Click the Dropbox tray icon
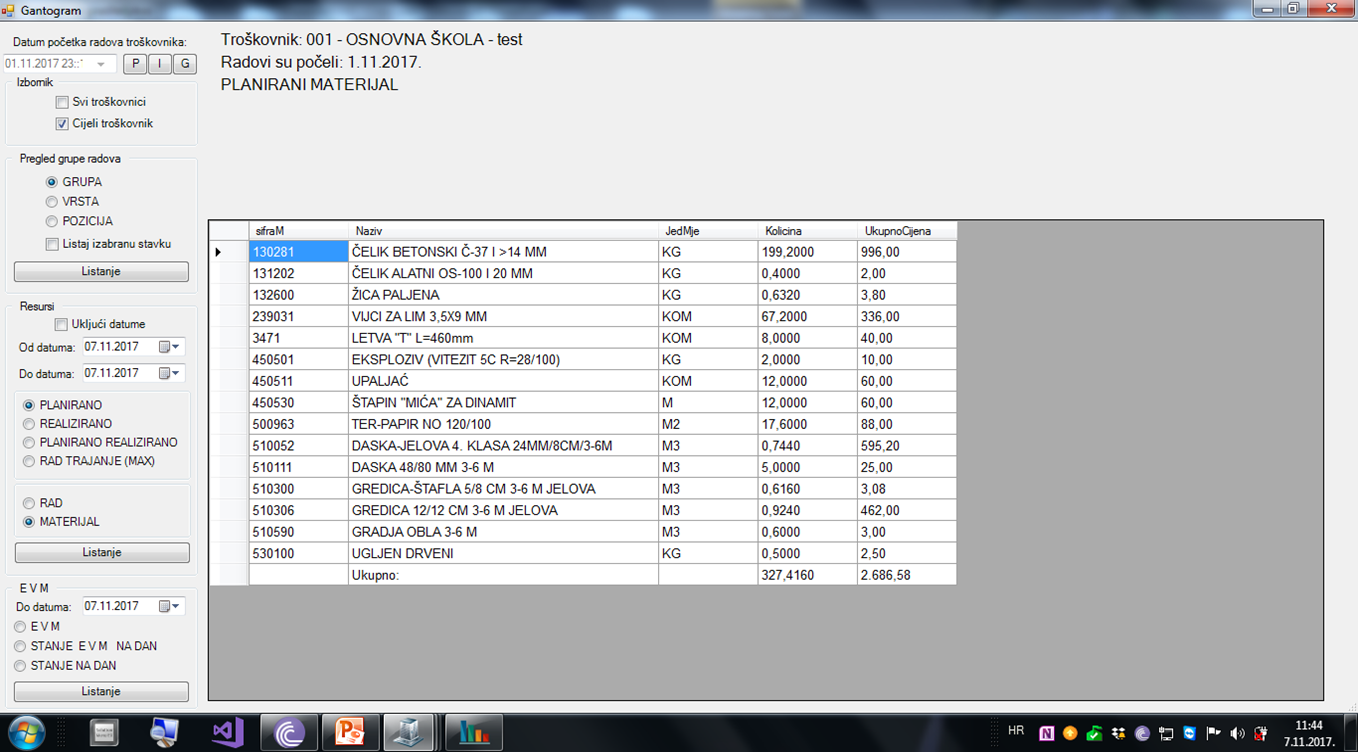 pyautogui.click(x=1118, y=733)
